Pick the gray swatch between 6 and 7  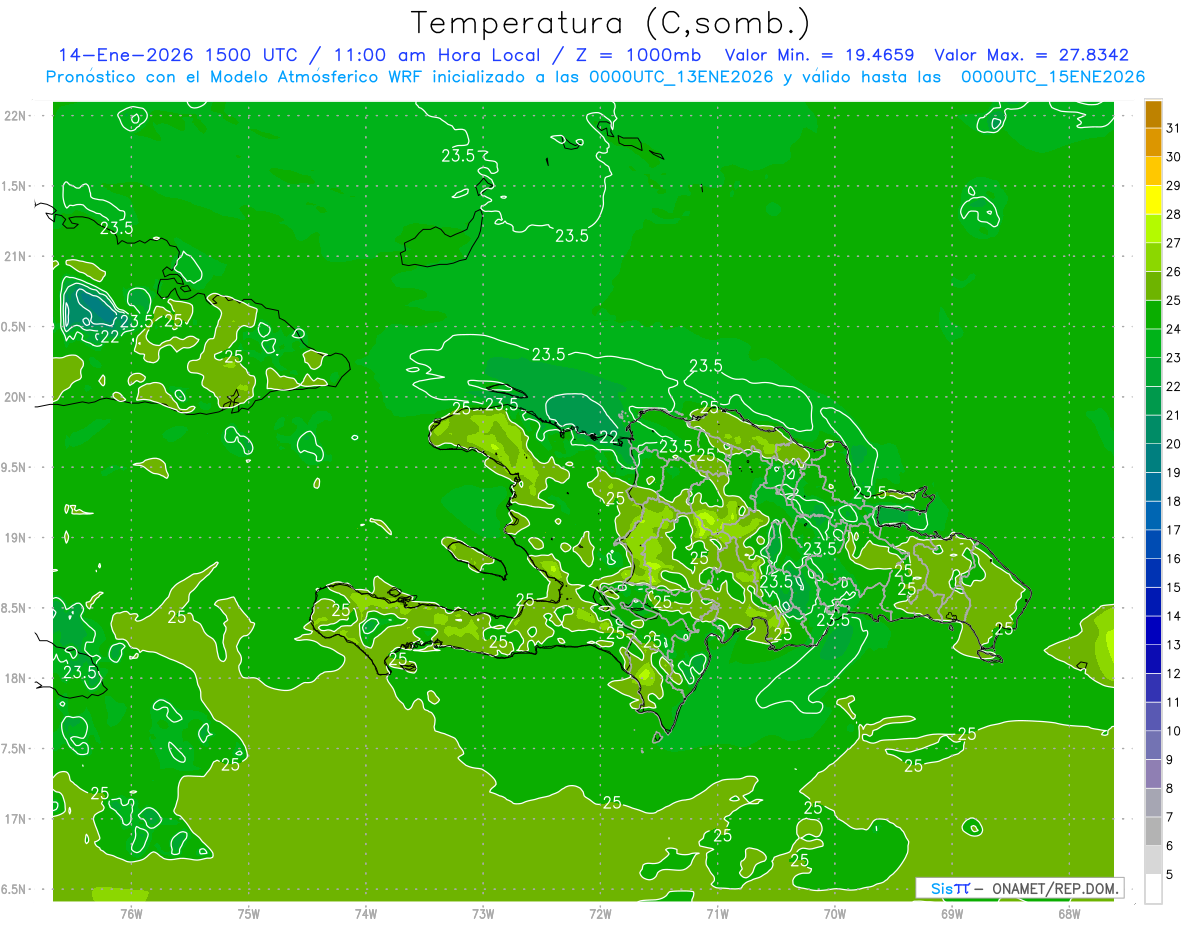(1153, 831)
